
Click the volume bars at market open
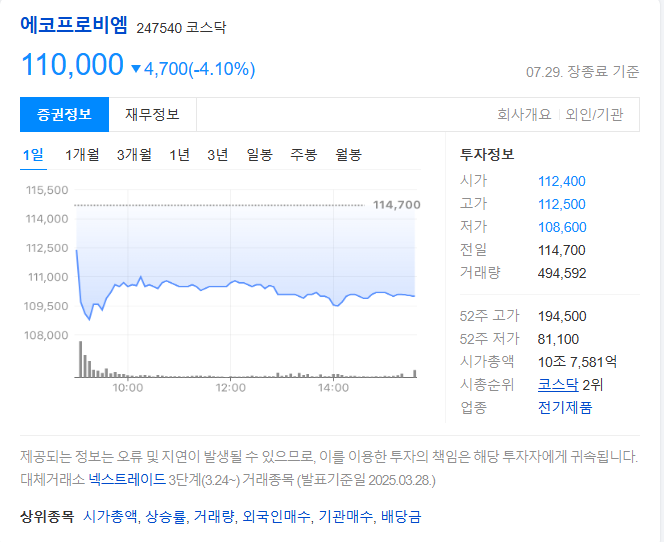tap(86, 360)
